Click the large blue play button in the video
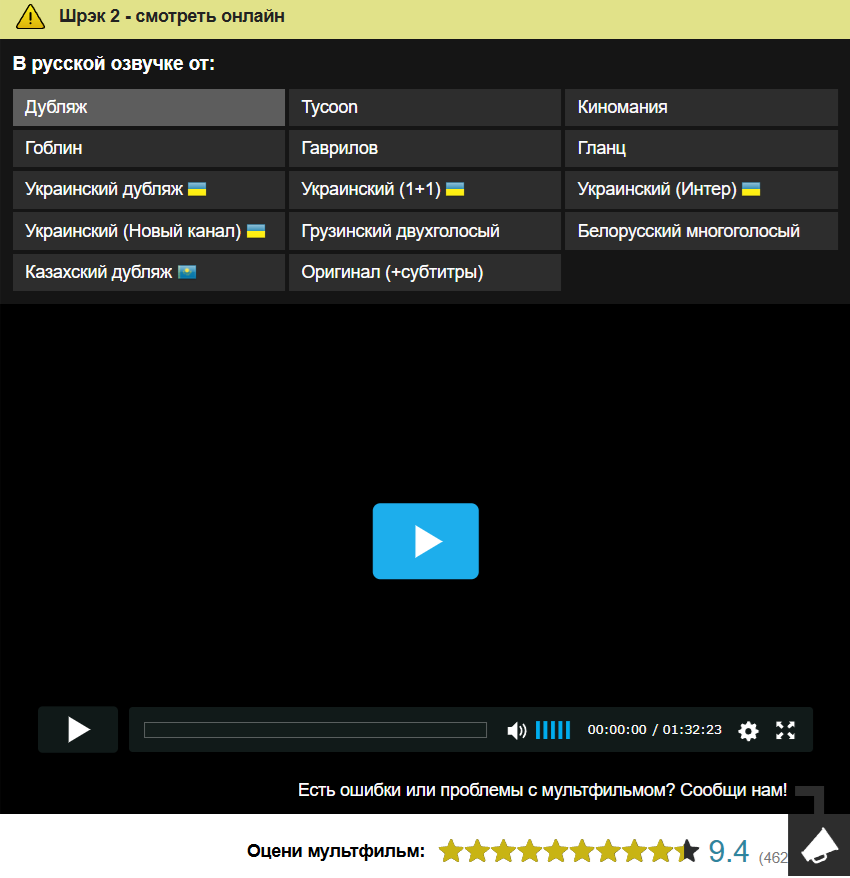 [426, 541]
